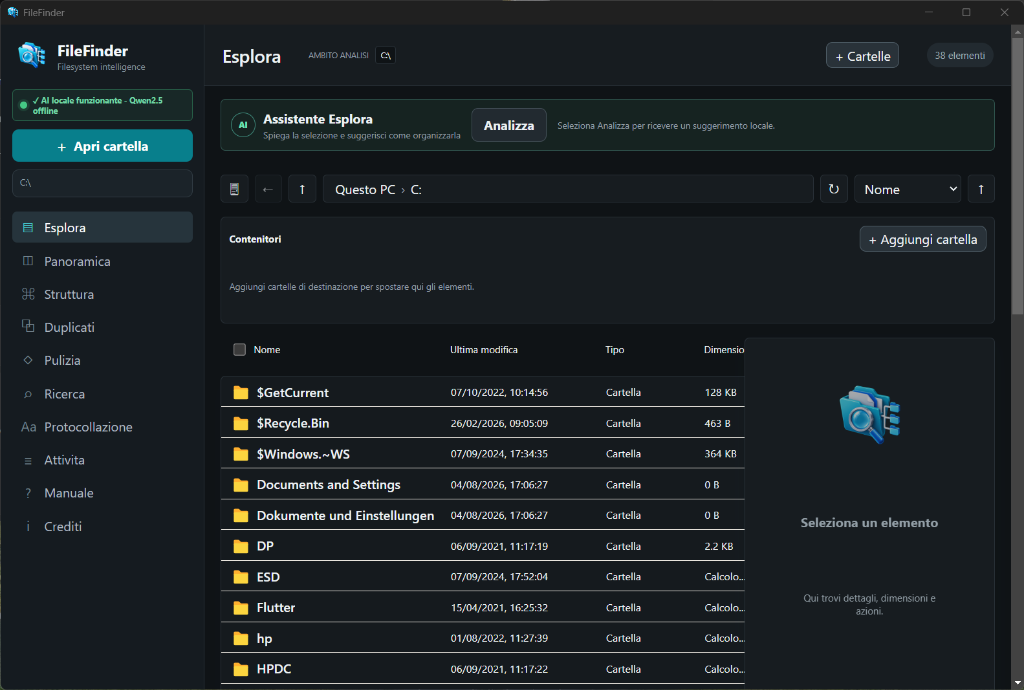This screenshot has width=1024, height=690.
Task: Open the Ricerca section
Action: [x=103, y=394]
